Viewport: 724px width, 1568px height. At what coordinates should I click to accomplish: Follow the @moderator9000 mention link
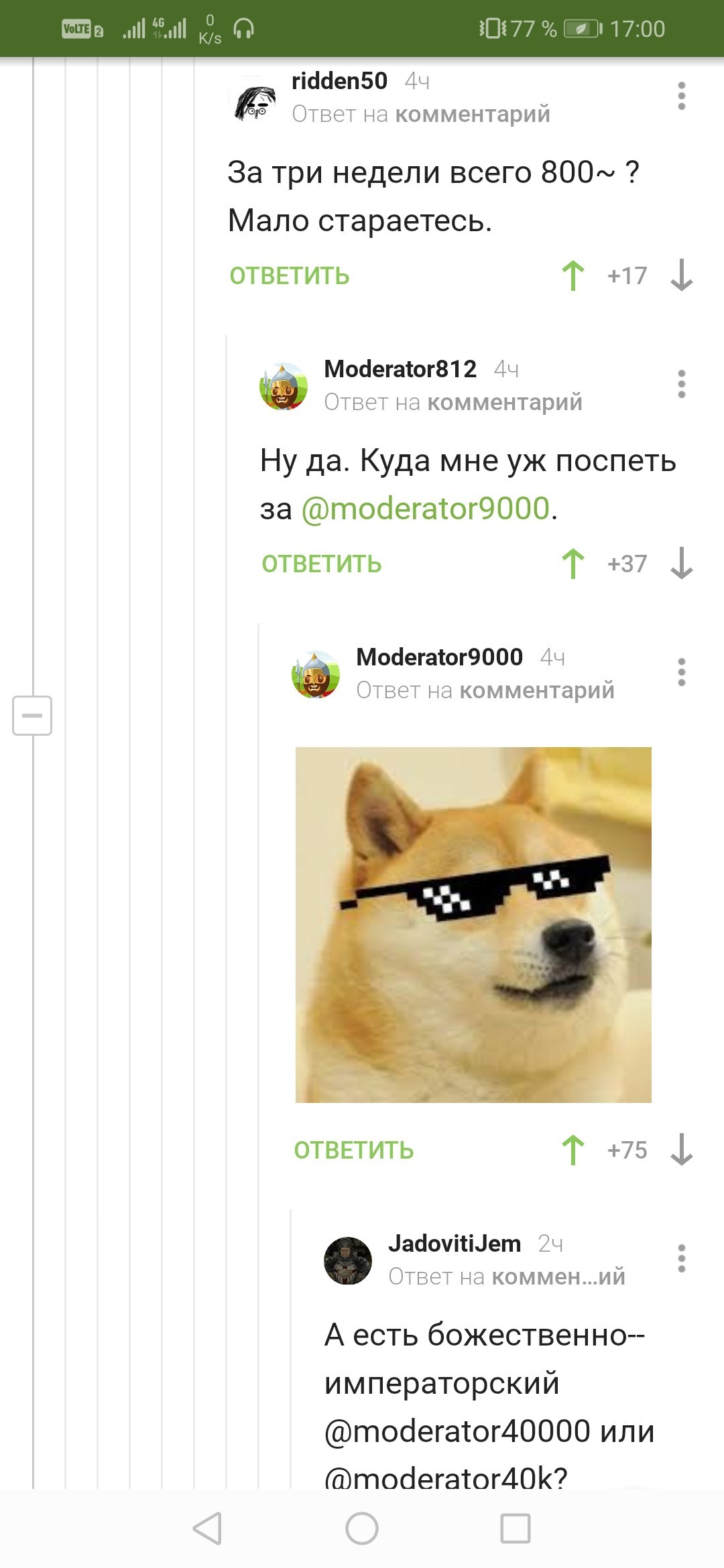[426, 509]
